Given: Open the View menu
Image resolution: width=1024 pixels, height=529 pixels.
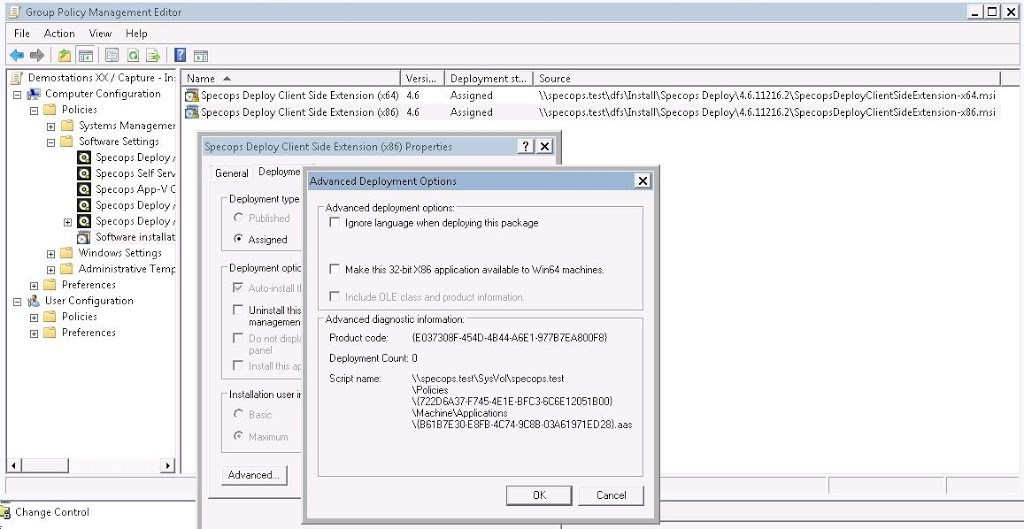Looking at the screenshot, I should coord(100,33).
